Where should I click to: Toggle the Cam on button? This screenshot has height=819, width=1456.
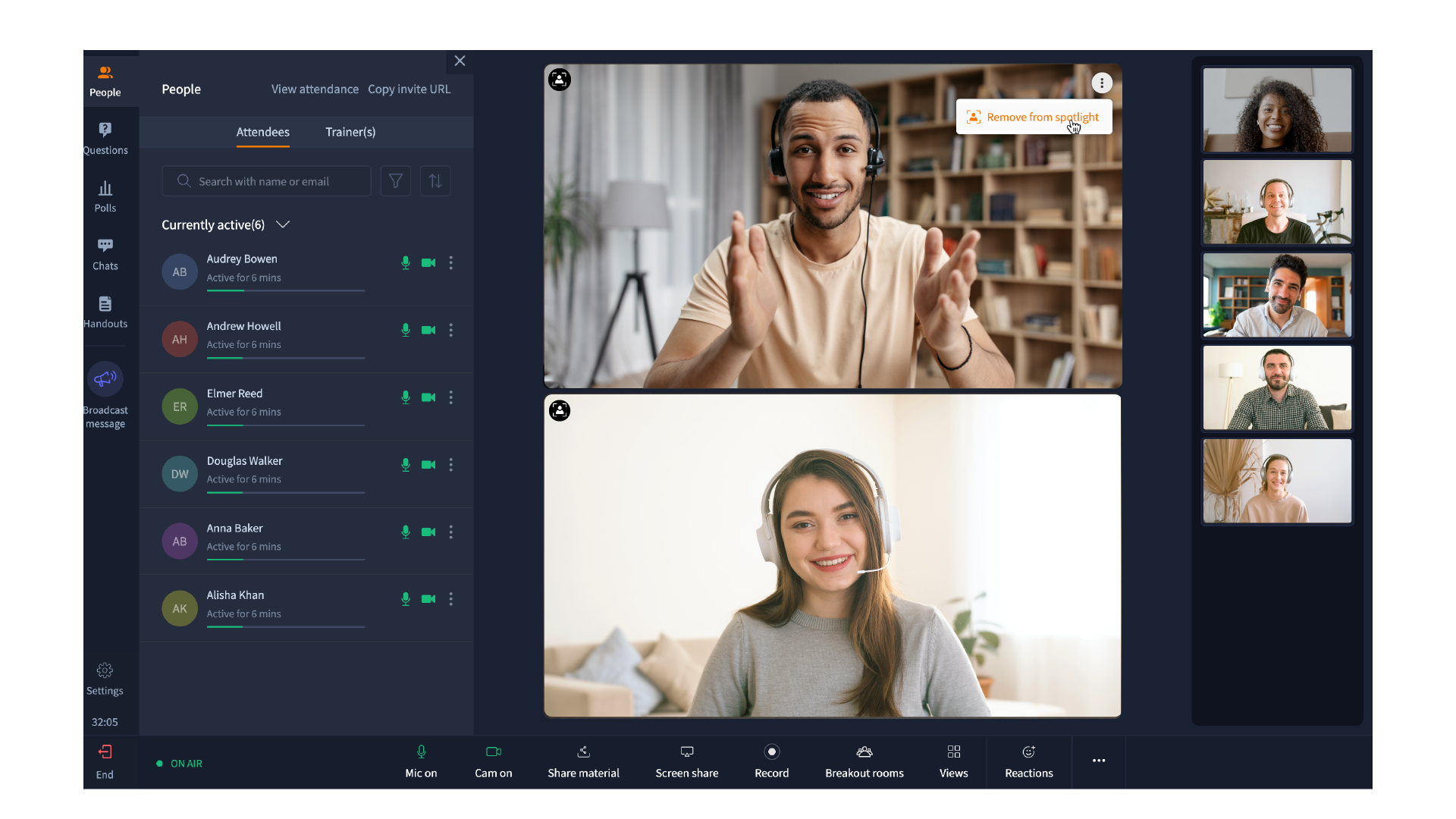(x=494, y=762)
